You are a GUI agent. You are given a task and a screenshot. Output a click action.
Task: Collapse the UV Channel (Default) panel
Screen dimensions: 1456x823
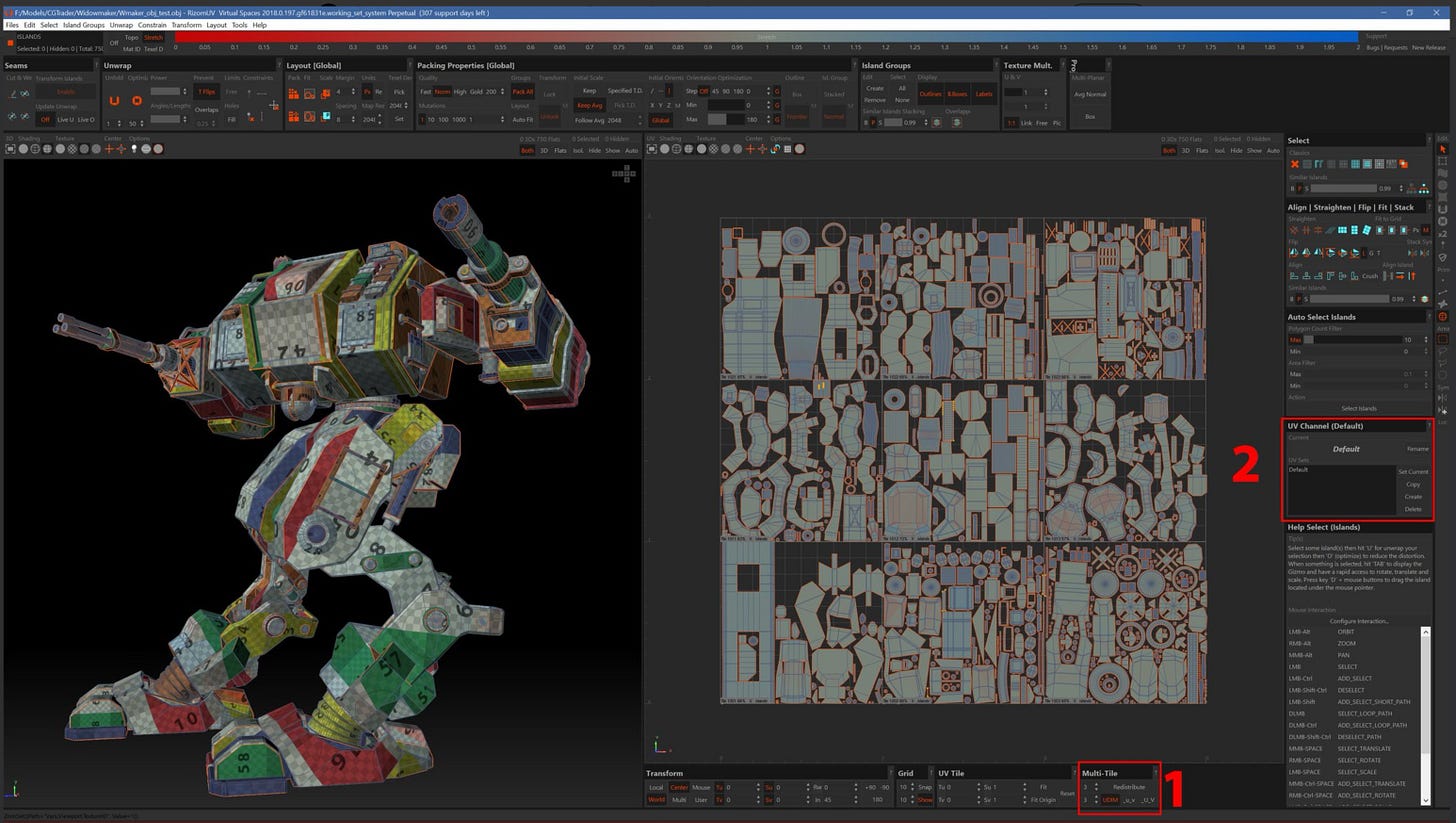pos(1427,426)
